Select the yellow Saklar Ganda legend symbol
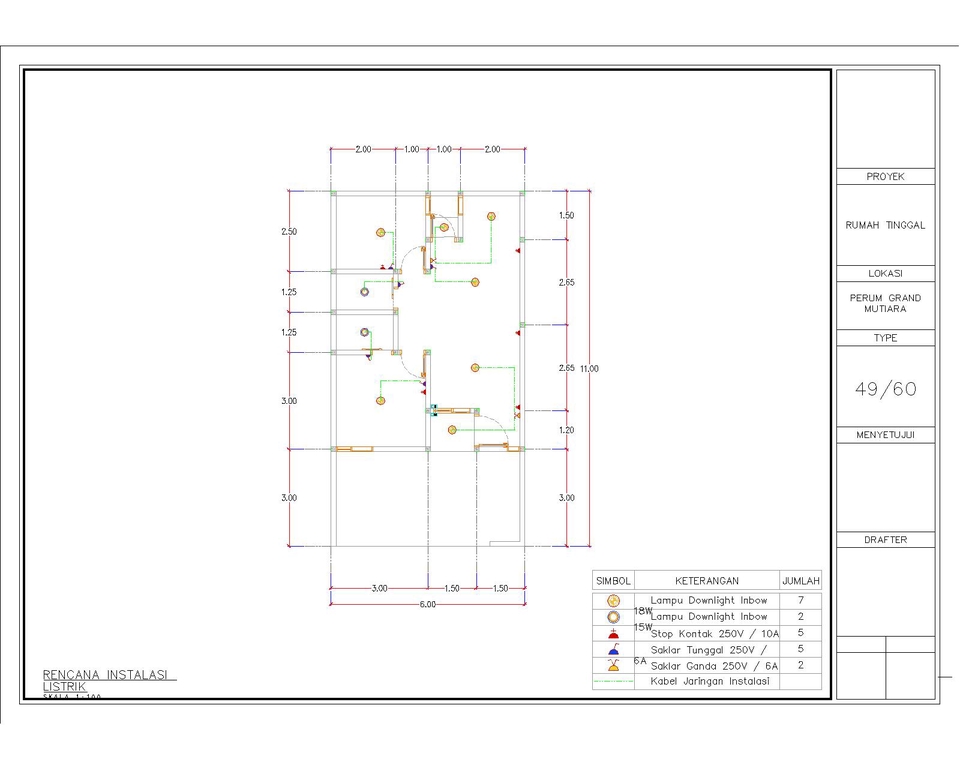960x768 pixels. [612, 665]
